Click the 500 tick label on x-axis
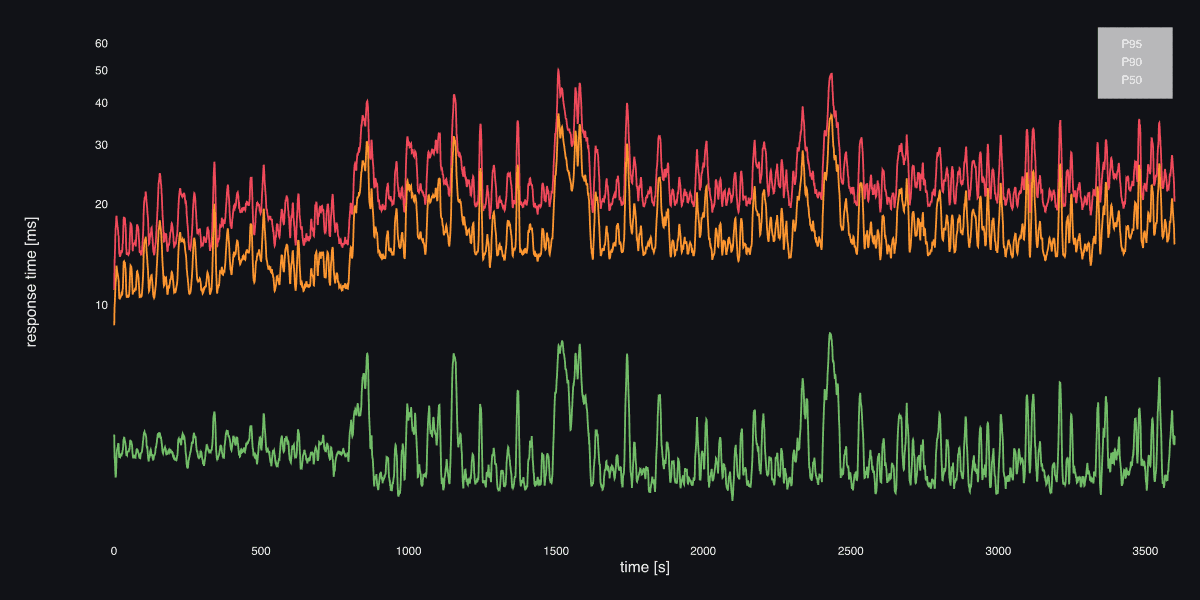Screen dimensions: 1200x600 [261, 551]
